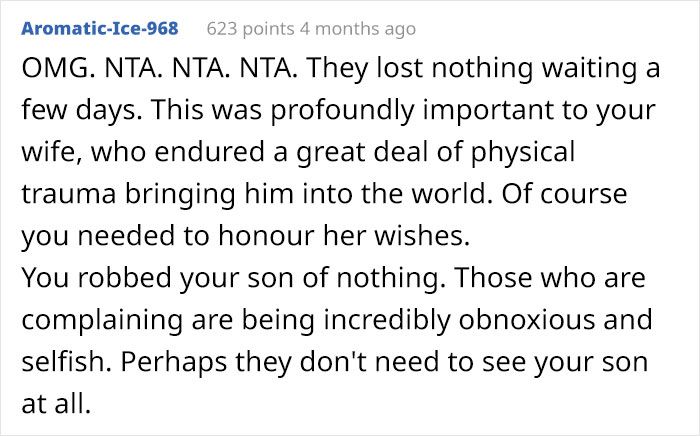Click the words 'few days' in the comment
The image size is (700, 436).
click(81, 111)
